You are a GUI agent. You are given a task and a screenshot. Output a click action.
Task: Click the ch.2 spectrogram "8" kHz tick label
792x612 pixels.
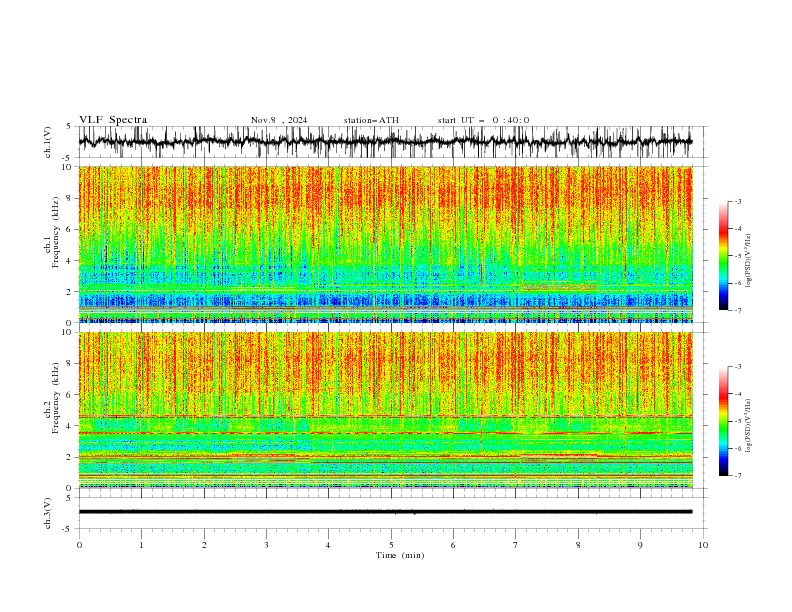click(69, 363)
